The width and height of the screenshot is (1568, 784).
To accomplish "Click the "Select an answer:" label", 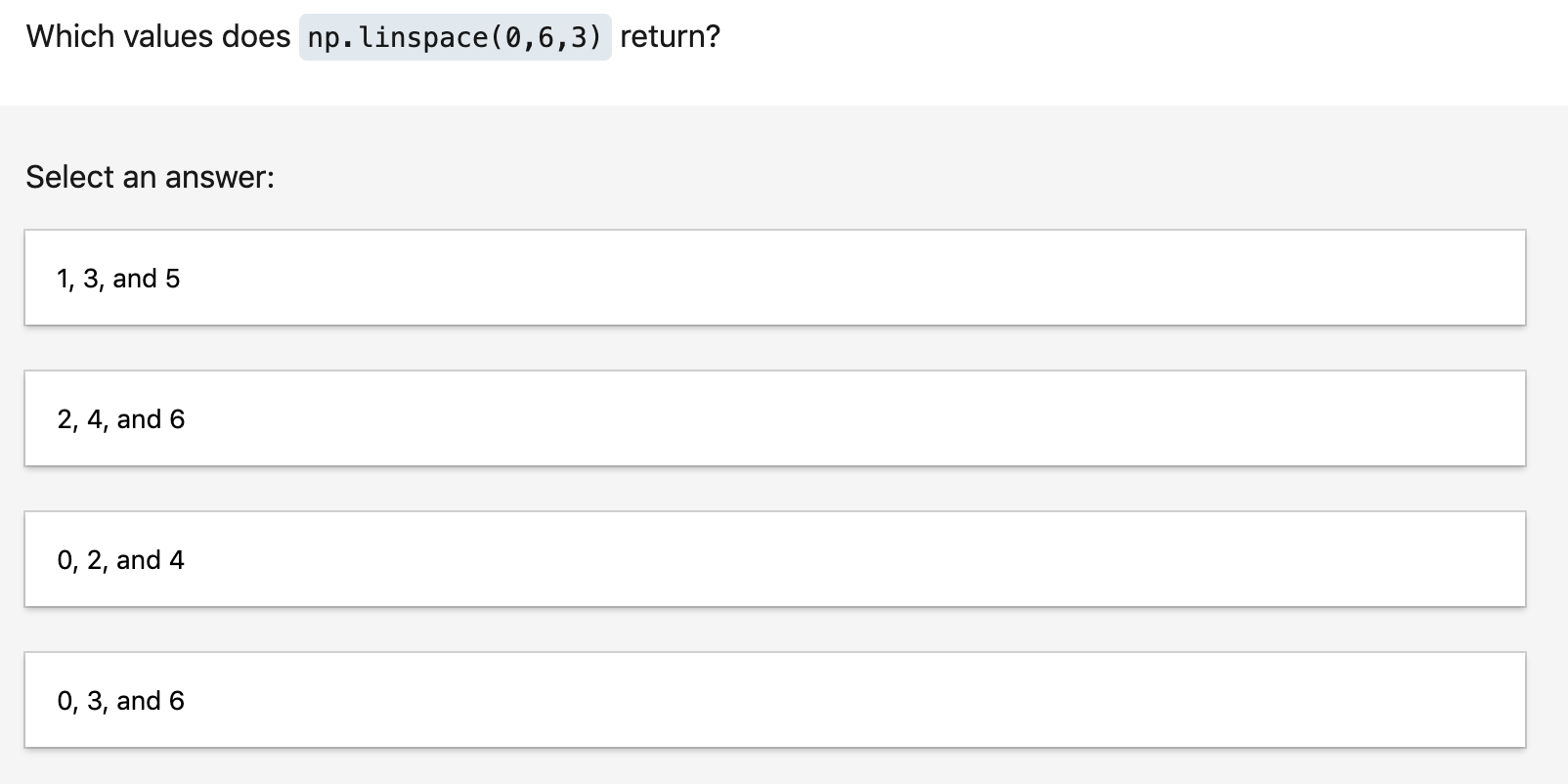I will coord(149,177).
